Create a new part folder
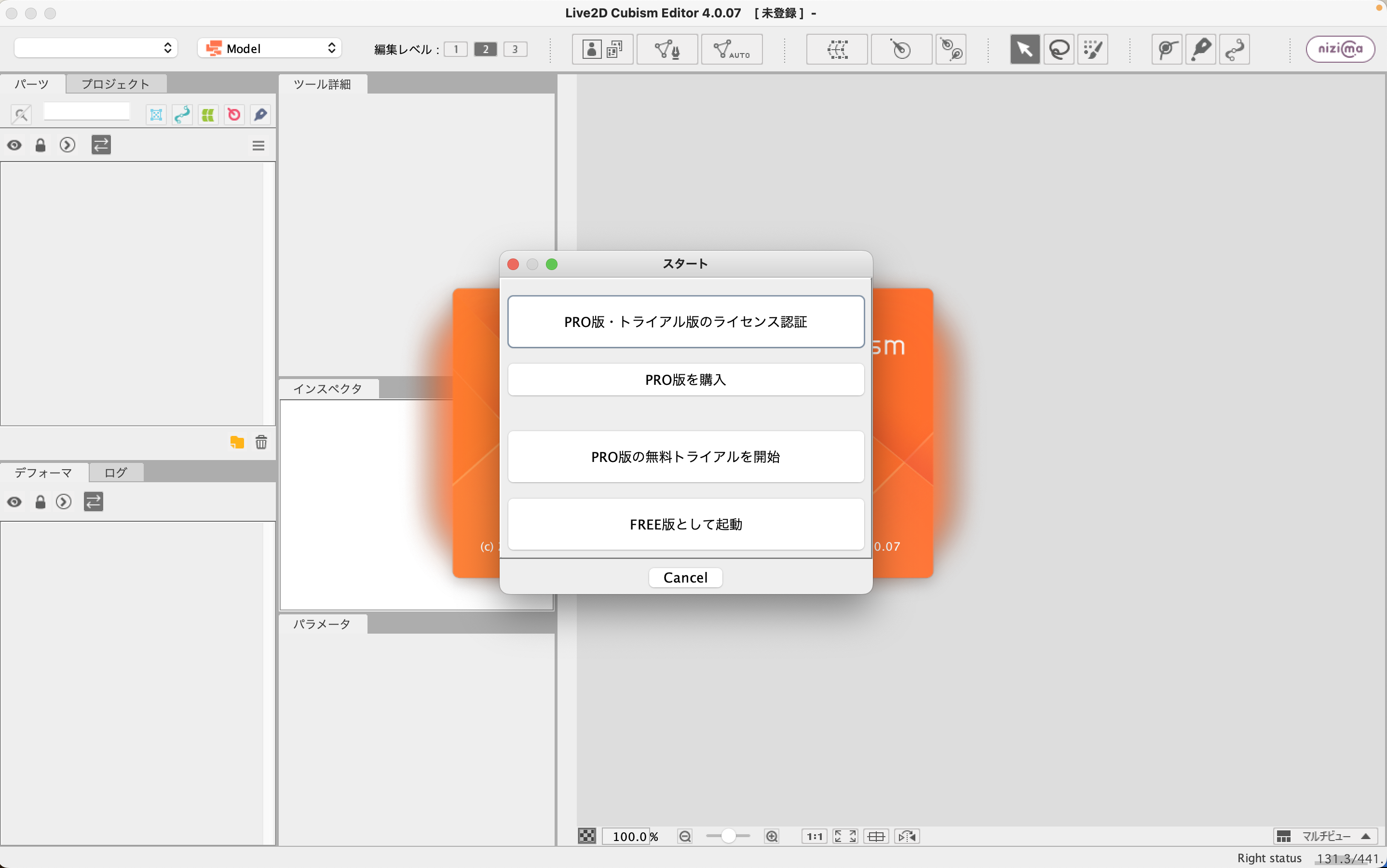This screenshot has width=1387, height=868. [237, 442]
